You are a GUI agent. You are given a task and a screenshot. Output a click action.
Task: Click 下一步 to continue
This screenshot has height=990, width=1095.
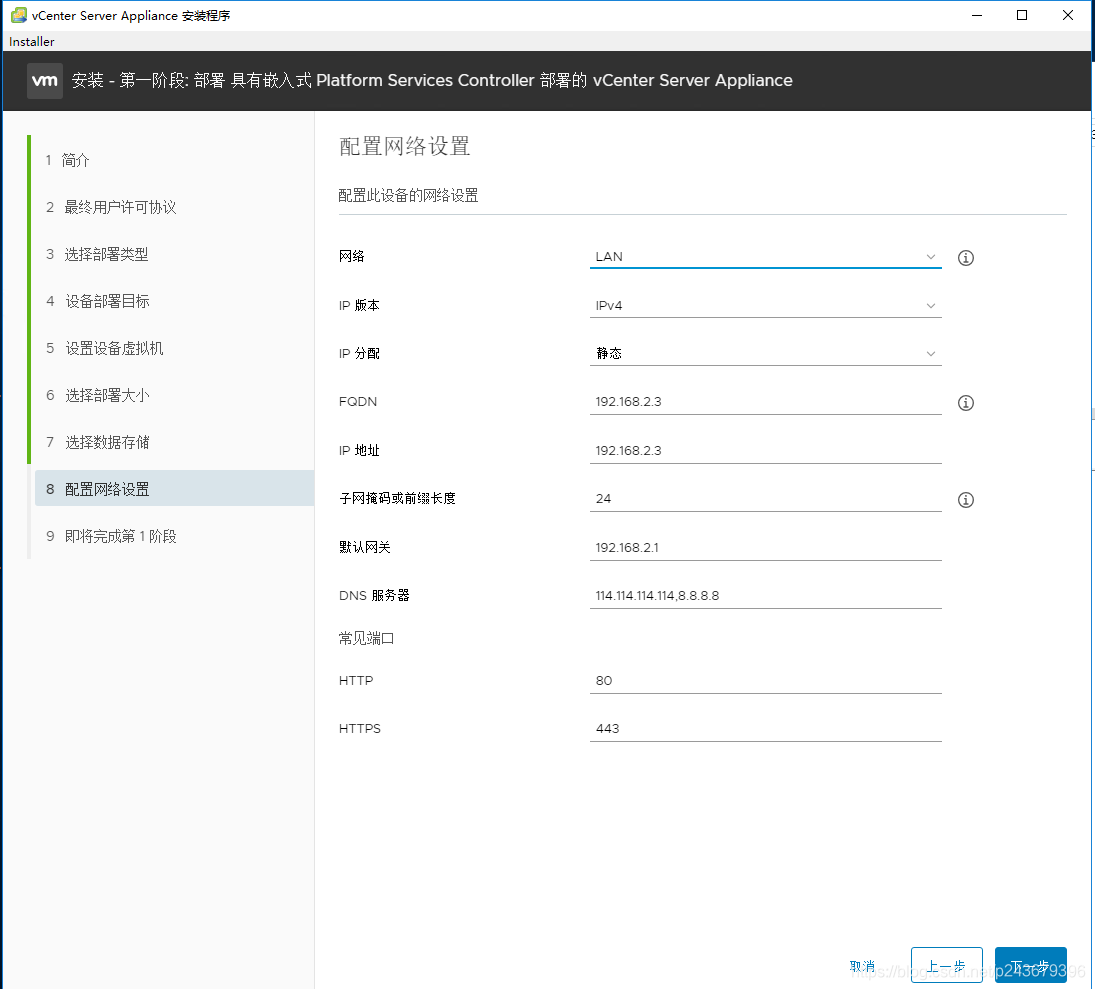click(x=1031, y=965)
